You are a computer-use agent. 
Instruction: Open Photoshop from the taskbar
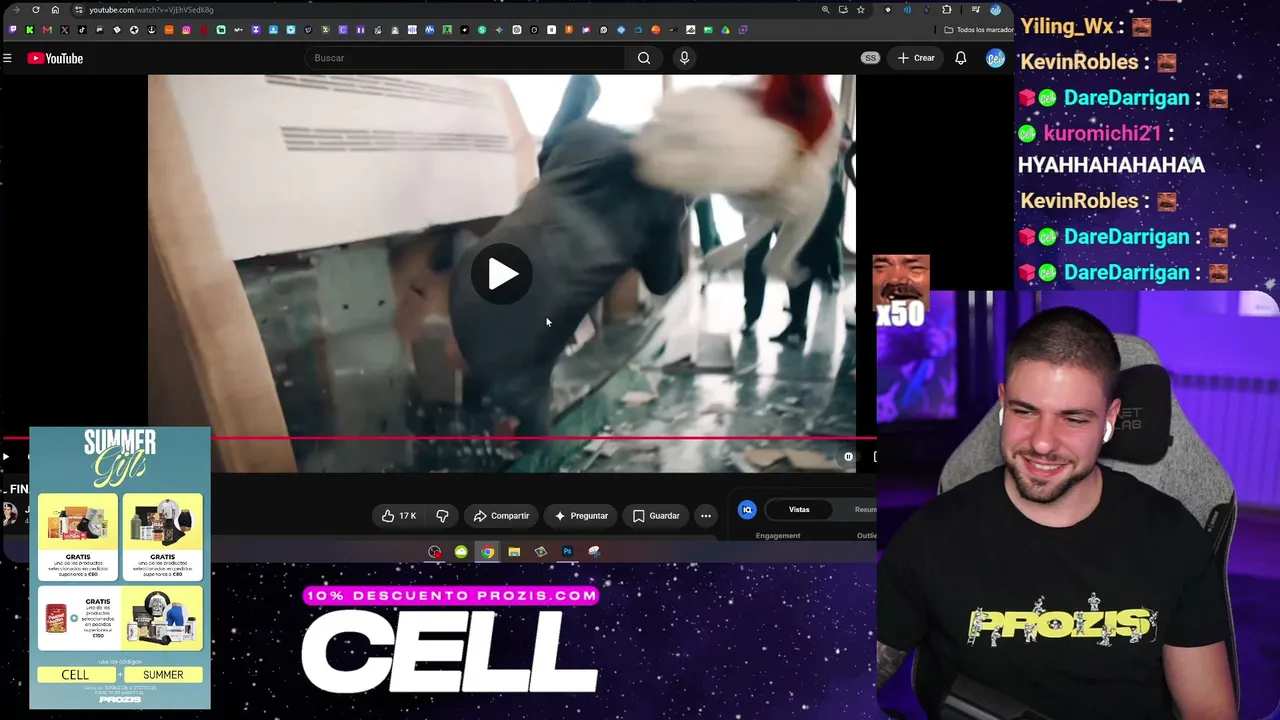(567, 552)
